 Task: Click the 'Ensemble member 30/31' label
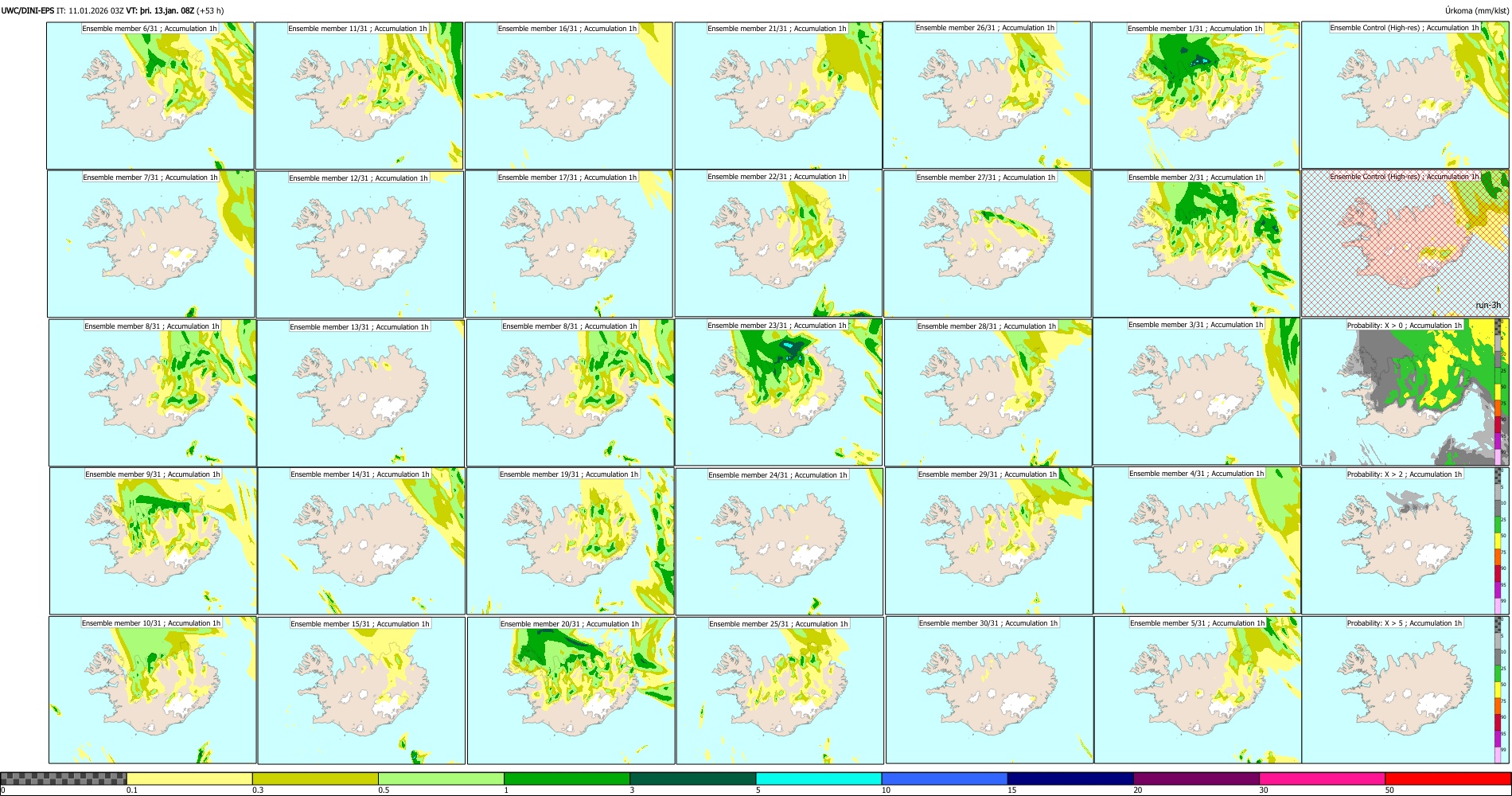[961, 623]
